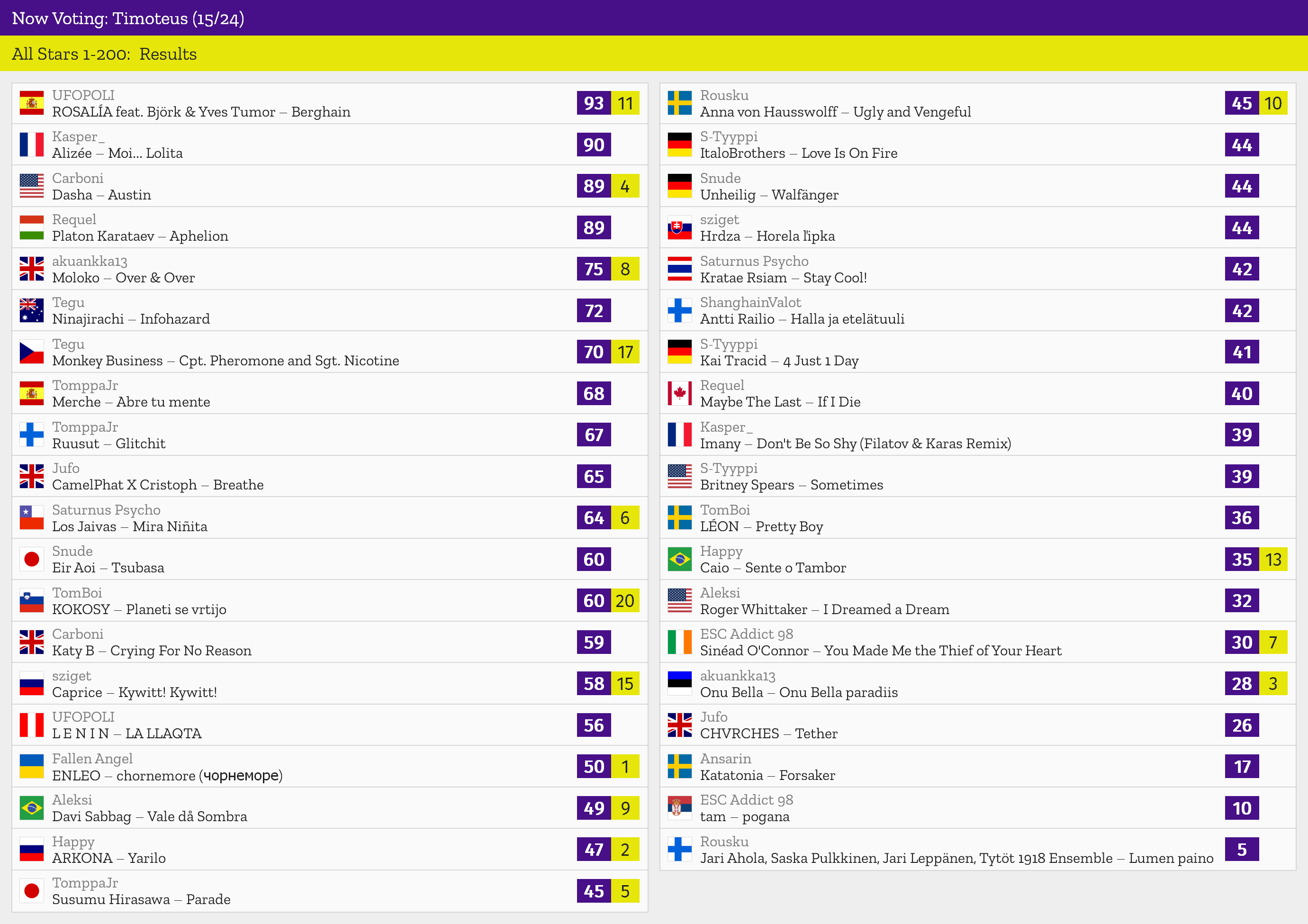
Task: Select the title 'LÉON – Pretty Boy'
Action: click(762, 526)
